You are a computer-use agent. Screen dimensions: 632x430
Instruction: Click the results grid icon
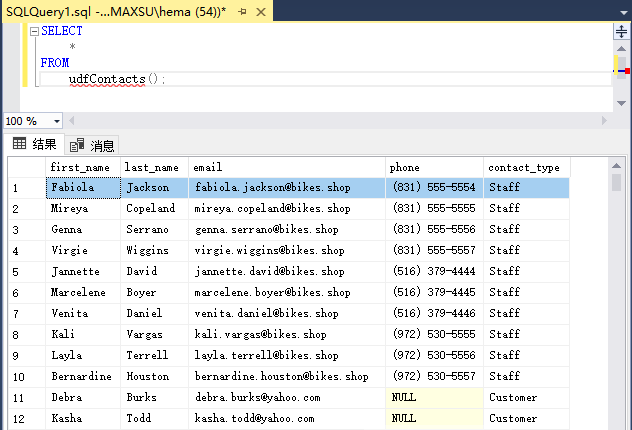[x=19, y=143]
